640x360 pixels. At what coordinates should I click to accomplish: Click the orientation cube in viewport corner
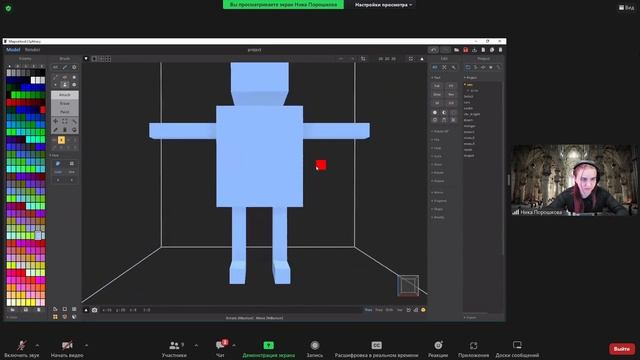(408, 285)
